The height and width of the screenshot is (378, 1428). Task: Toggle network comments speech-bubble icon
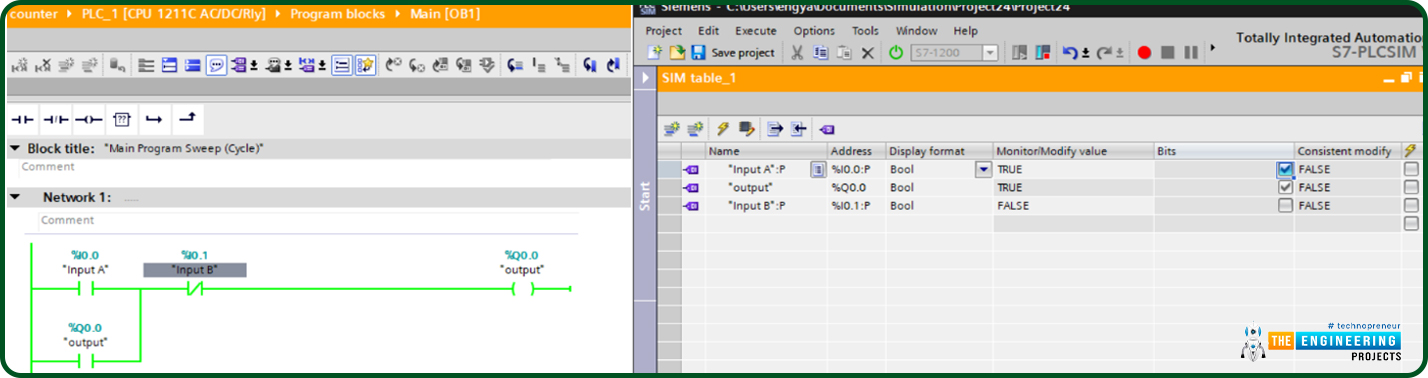(x=216, y=66)
